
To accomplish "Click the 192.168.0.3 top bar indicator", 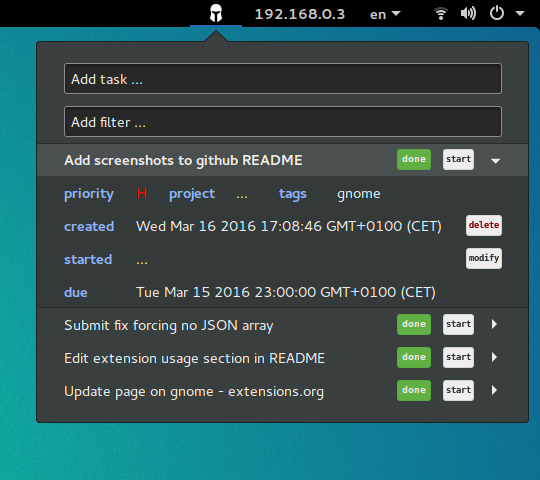I will tap(300, 14).
